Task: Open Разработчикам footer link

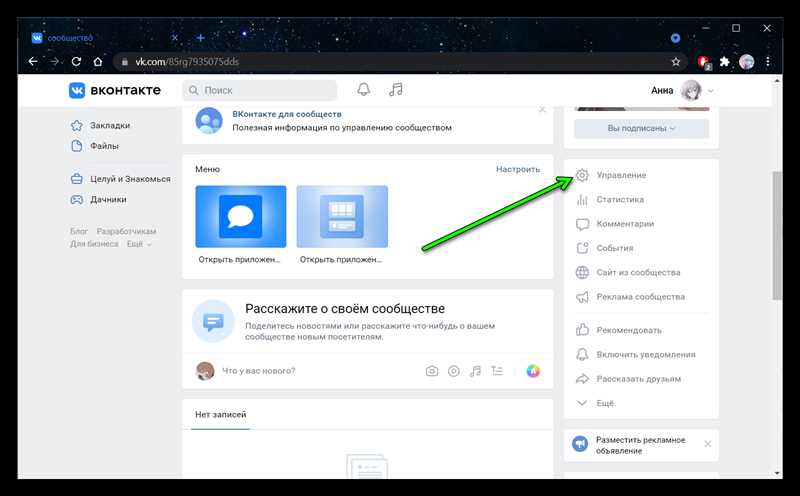Action: pyautogui.click(x=127, y=232)
